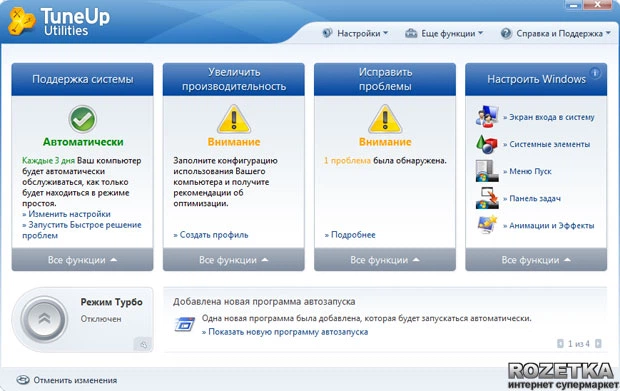Click the warning icon under Увеличить производительность
Viewport: 620px width, 391px height.
tap(234, 119)
